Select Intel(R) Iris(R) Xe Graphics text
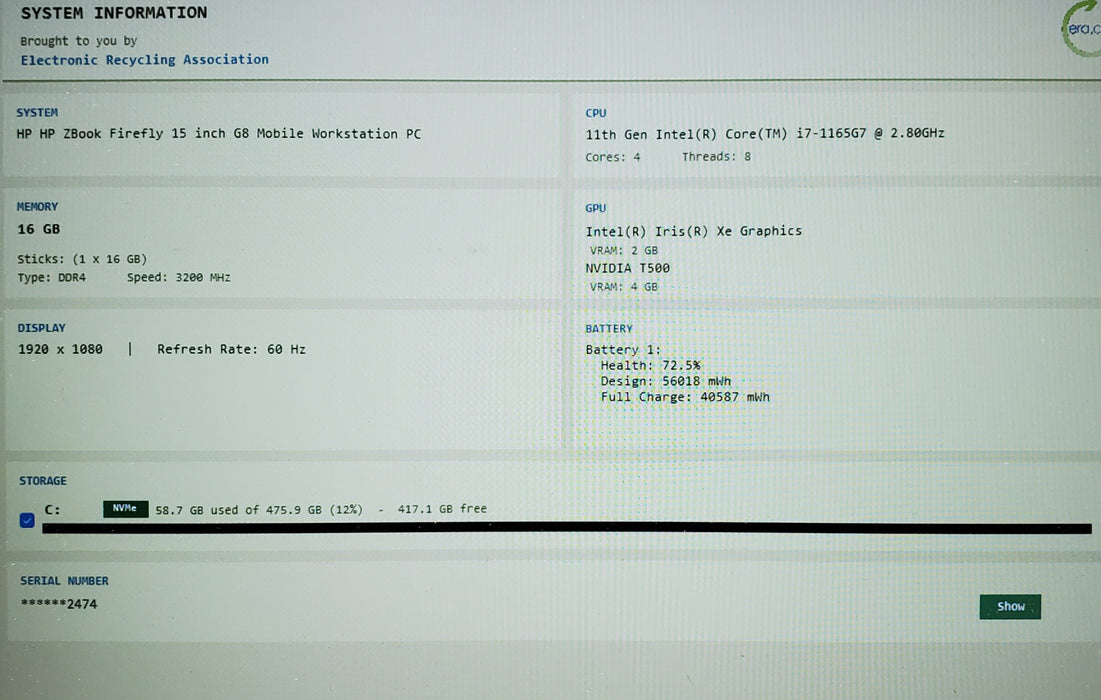 694,231
